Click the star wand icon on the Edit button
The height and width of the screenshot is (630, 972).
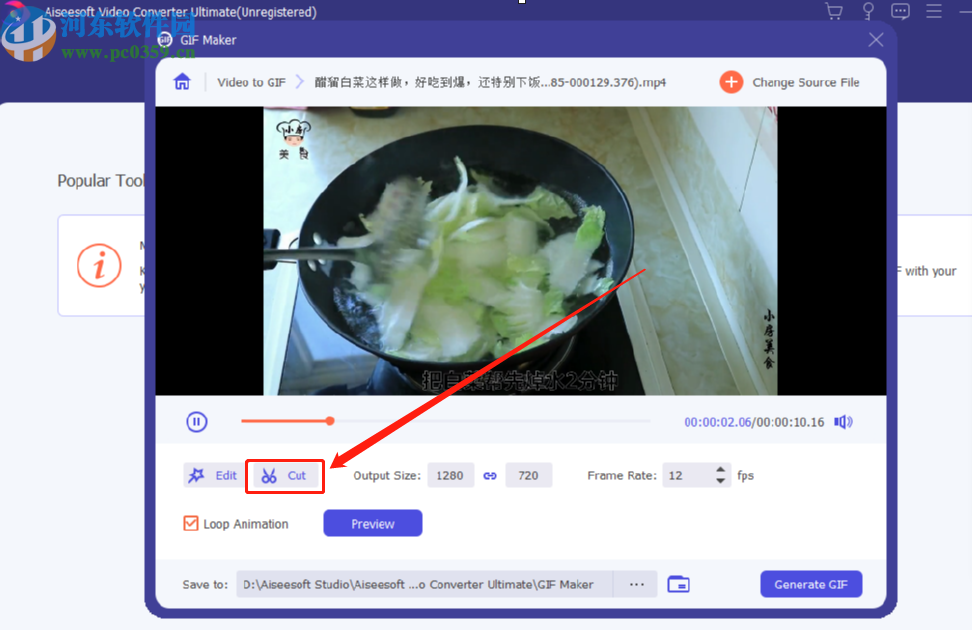click(x=197, y=476)
